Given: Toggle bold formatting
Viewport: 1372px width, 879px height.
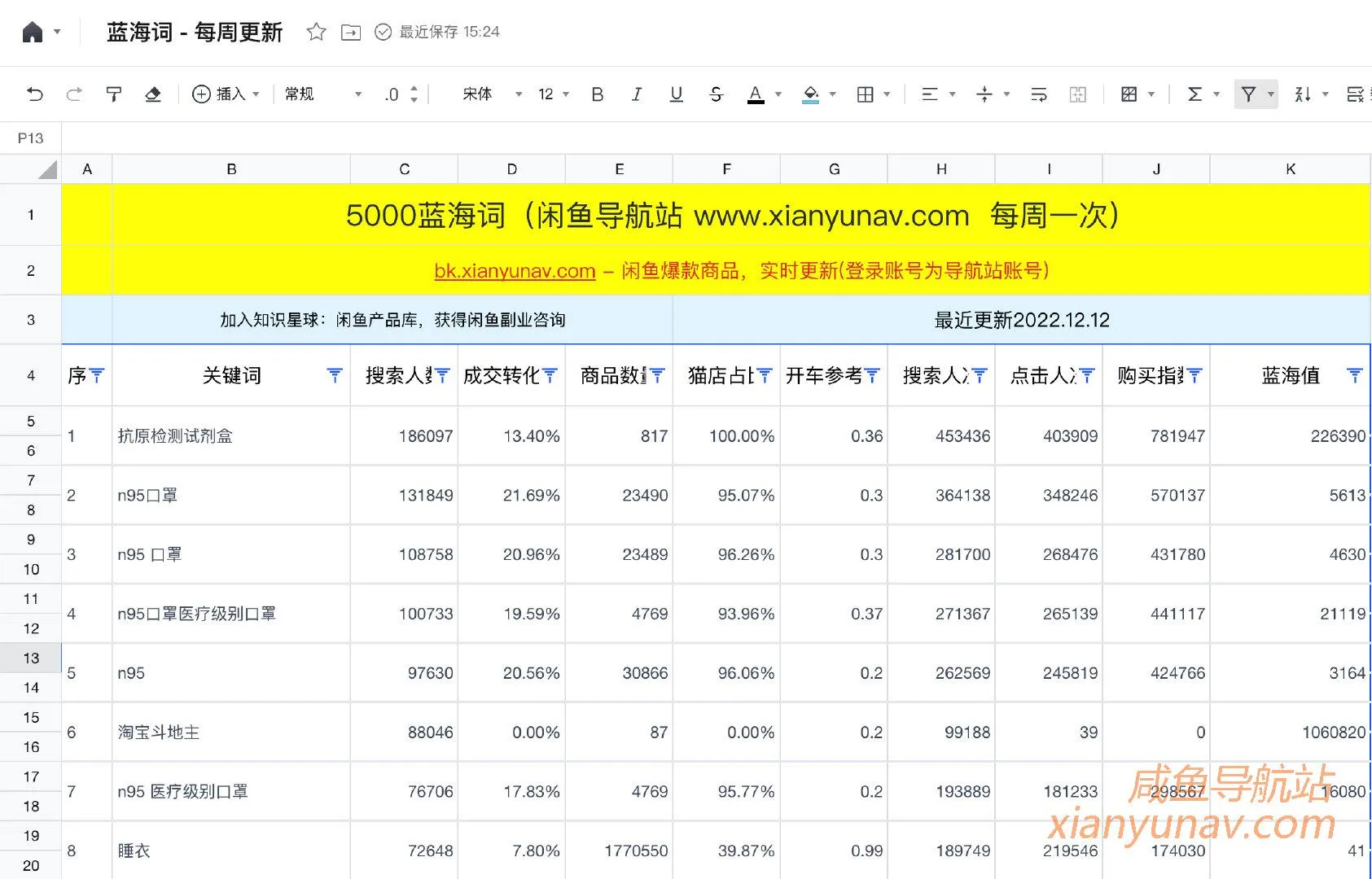Looking at the screenshot, I should click(597, 94).
